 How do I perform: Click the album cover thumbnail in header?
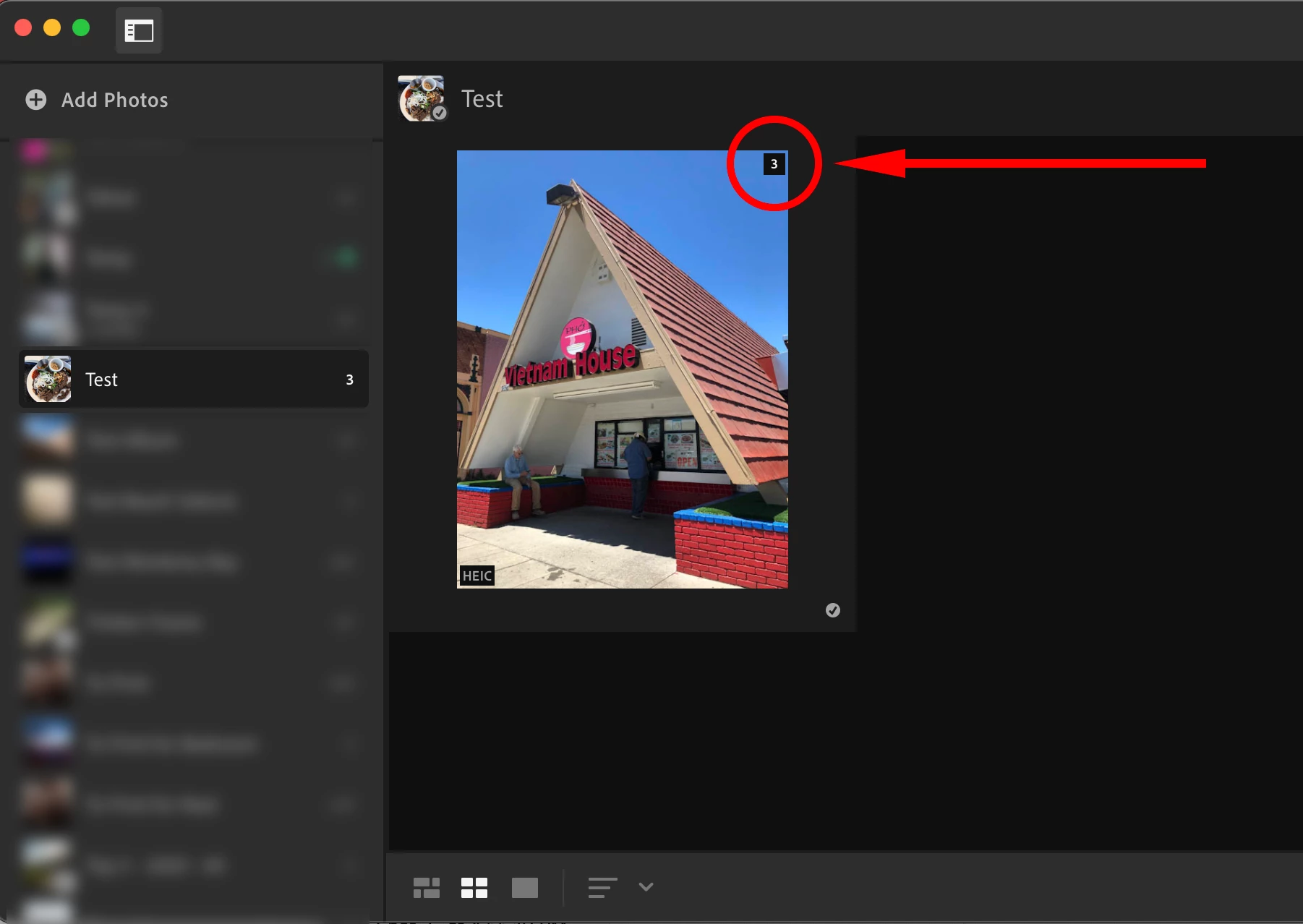[x=422, y=98]
